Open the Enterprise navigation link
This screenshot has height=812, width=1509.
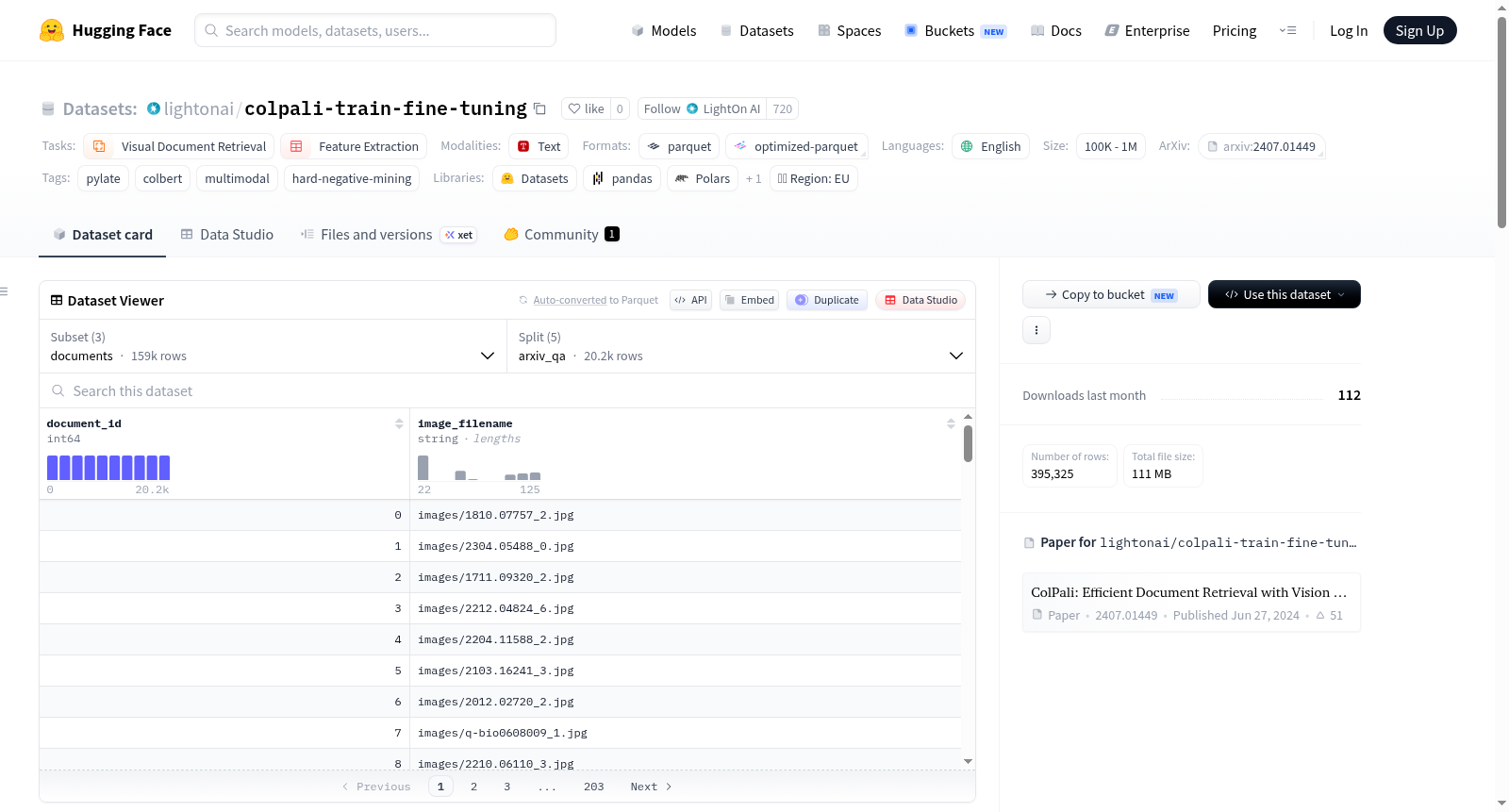[1147, 30]
